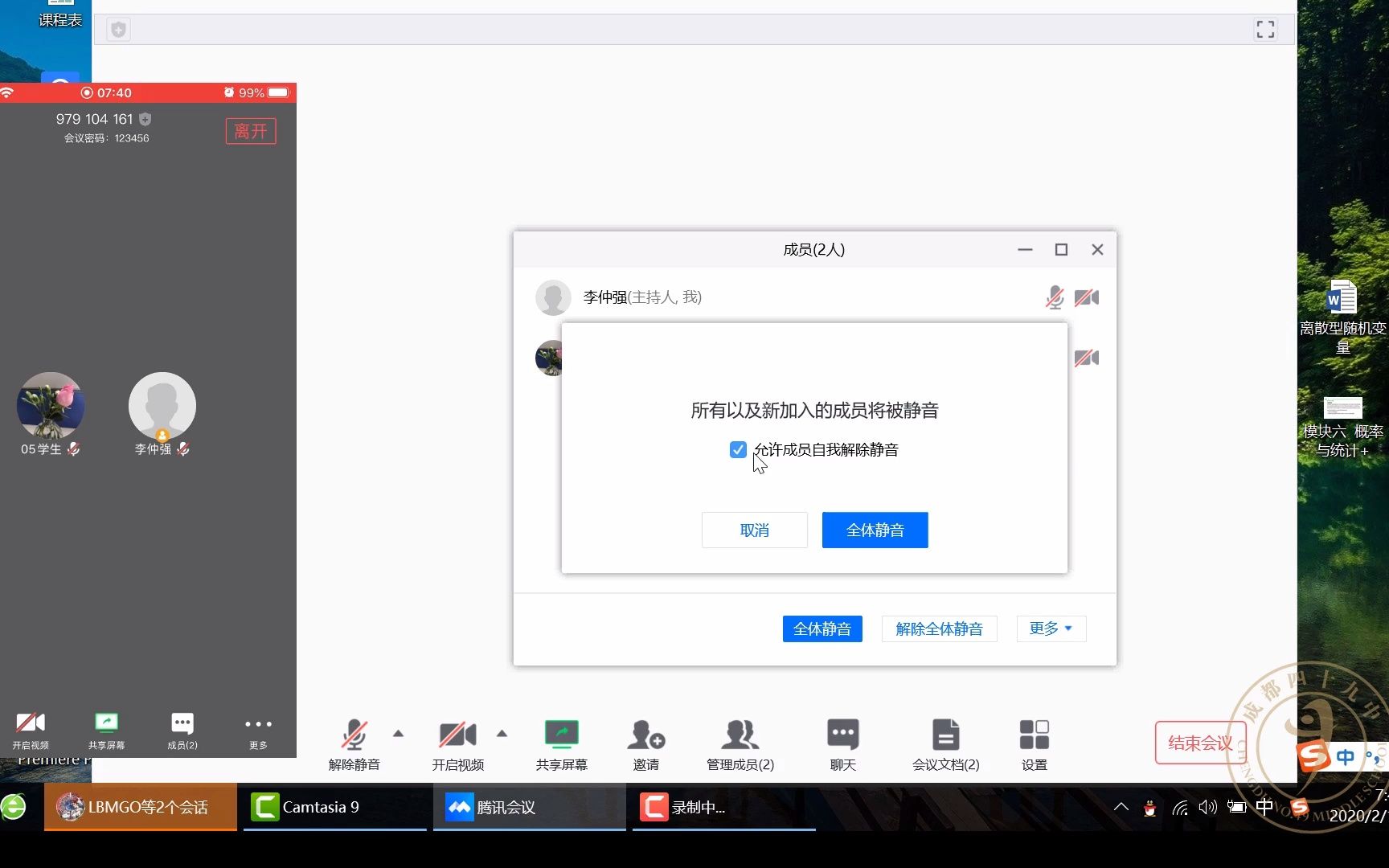Show hidden tray icons chevron
The height and width of the screenshot is (868, 1389).
click(1121, 807)
